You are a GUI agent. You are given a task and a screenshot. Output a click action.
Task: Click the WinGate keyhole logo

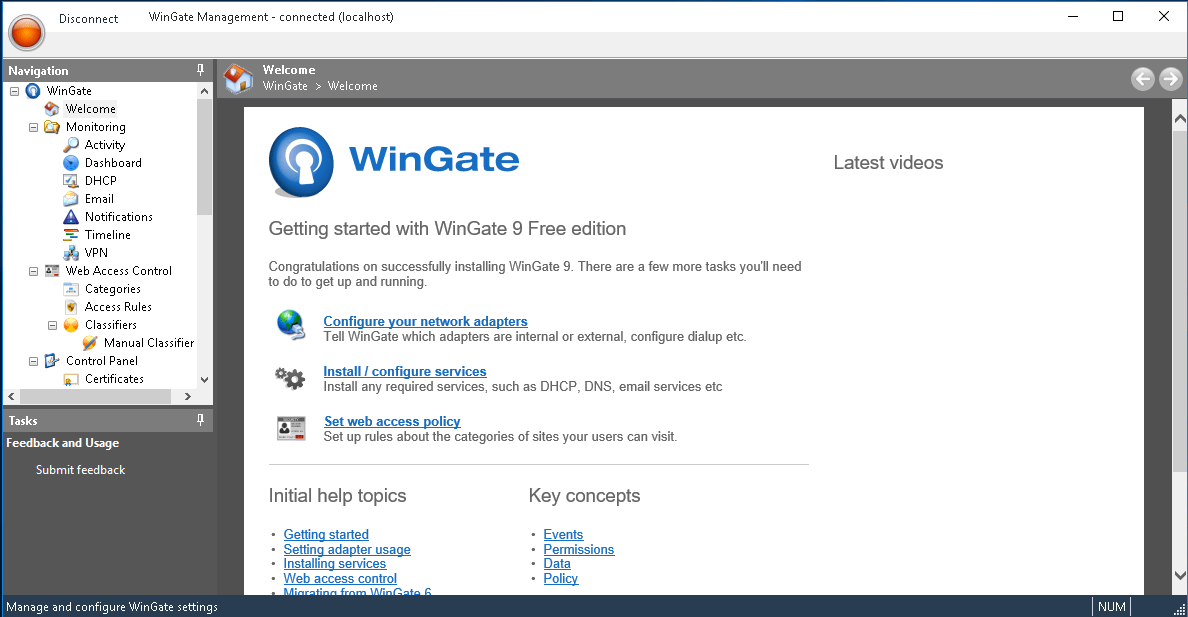point(301,162)
